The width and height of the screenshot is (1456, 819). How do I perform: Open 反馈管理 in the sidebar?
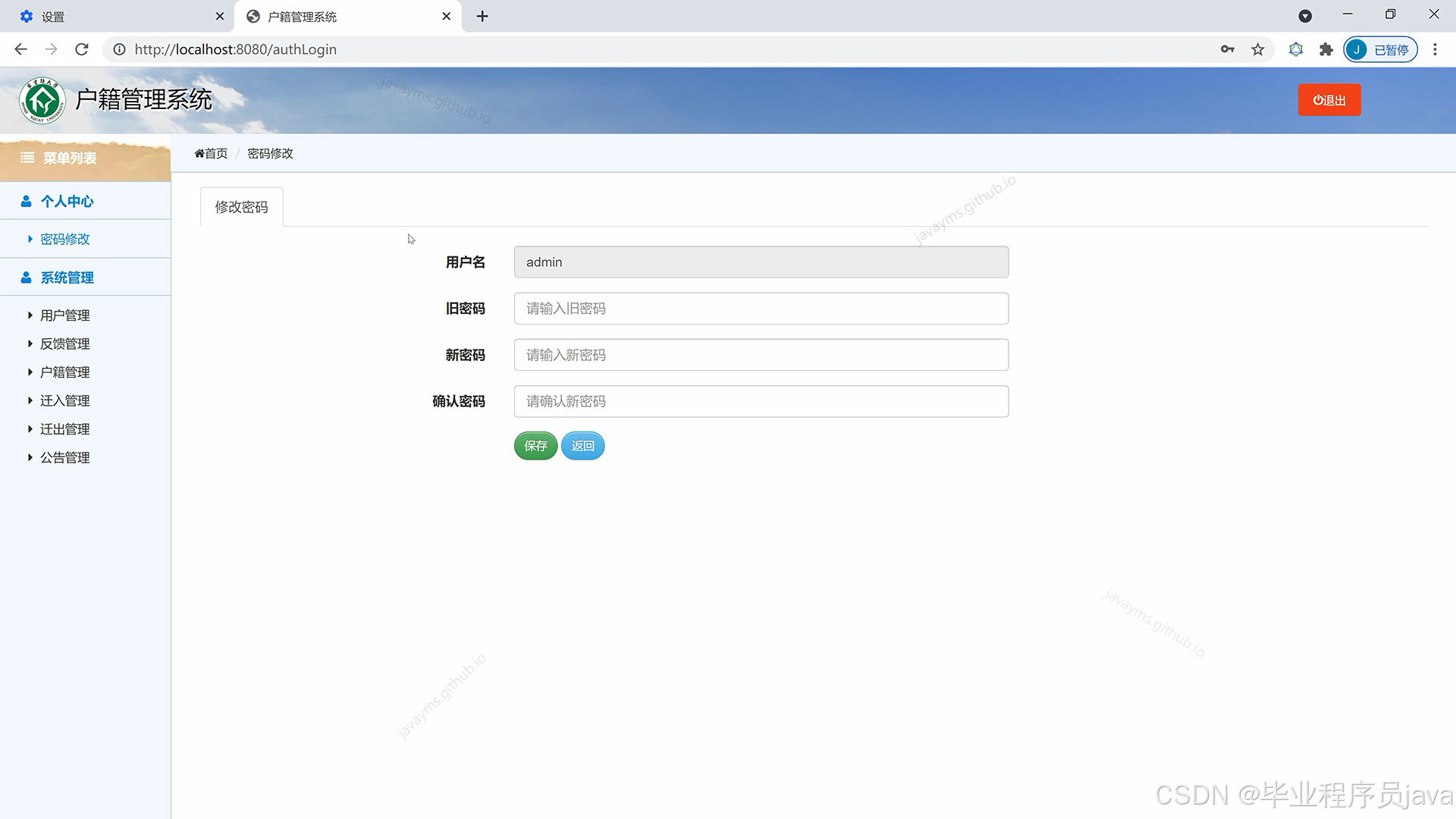click(64, 344)
